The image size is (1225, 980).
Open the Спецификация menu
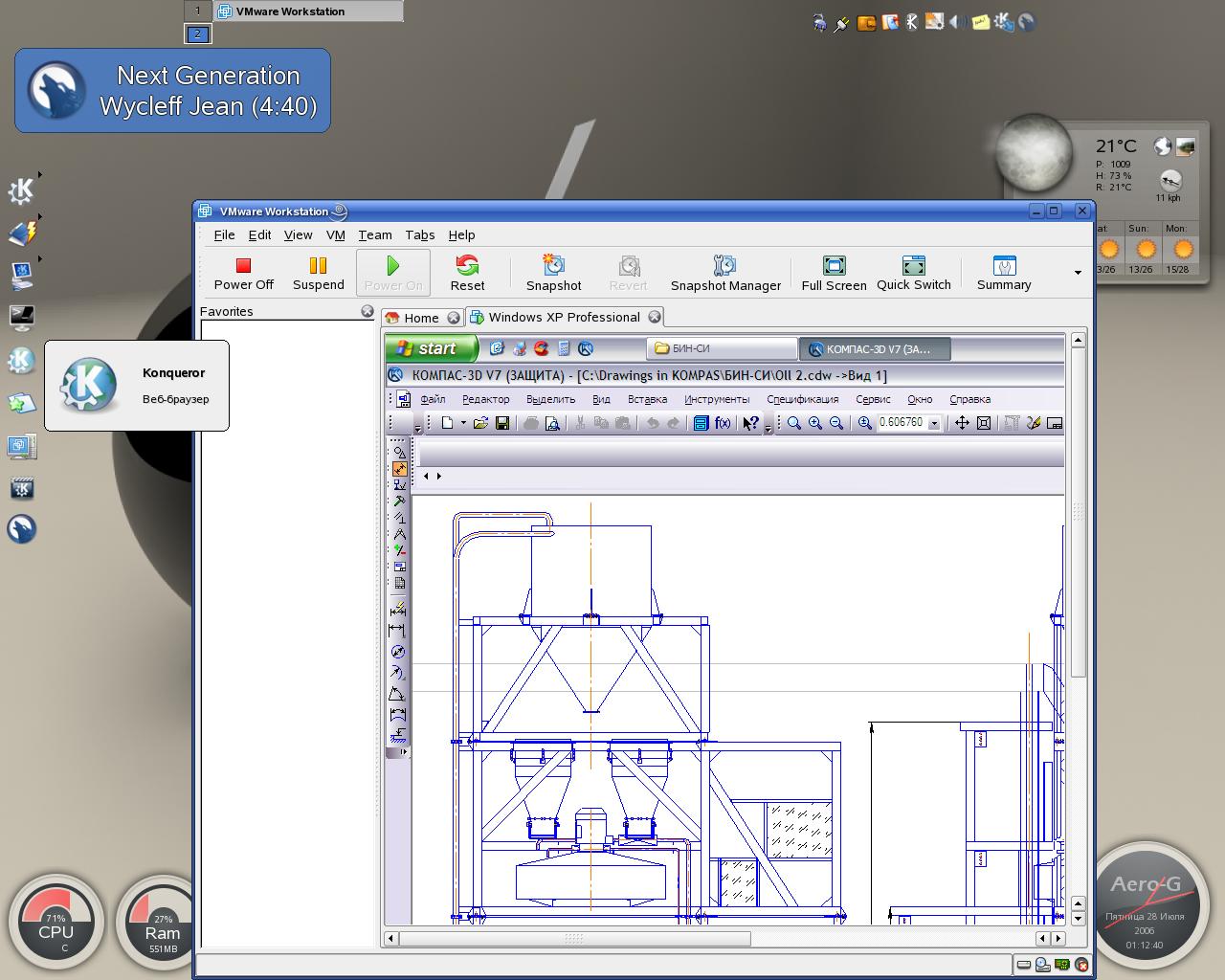tap(802, 399)
